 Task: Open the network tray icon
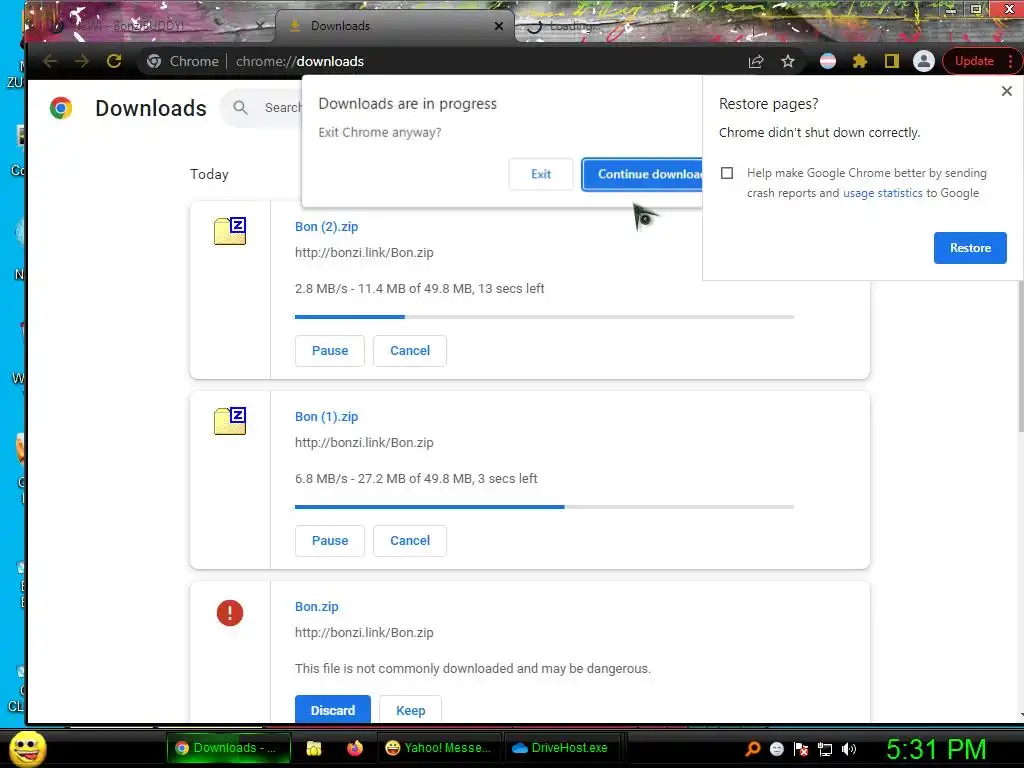(x=825, y=748)
